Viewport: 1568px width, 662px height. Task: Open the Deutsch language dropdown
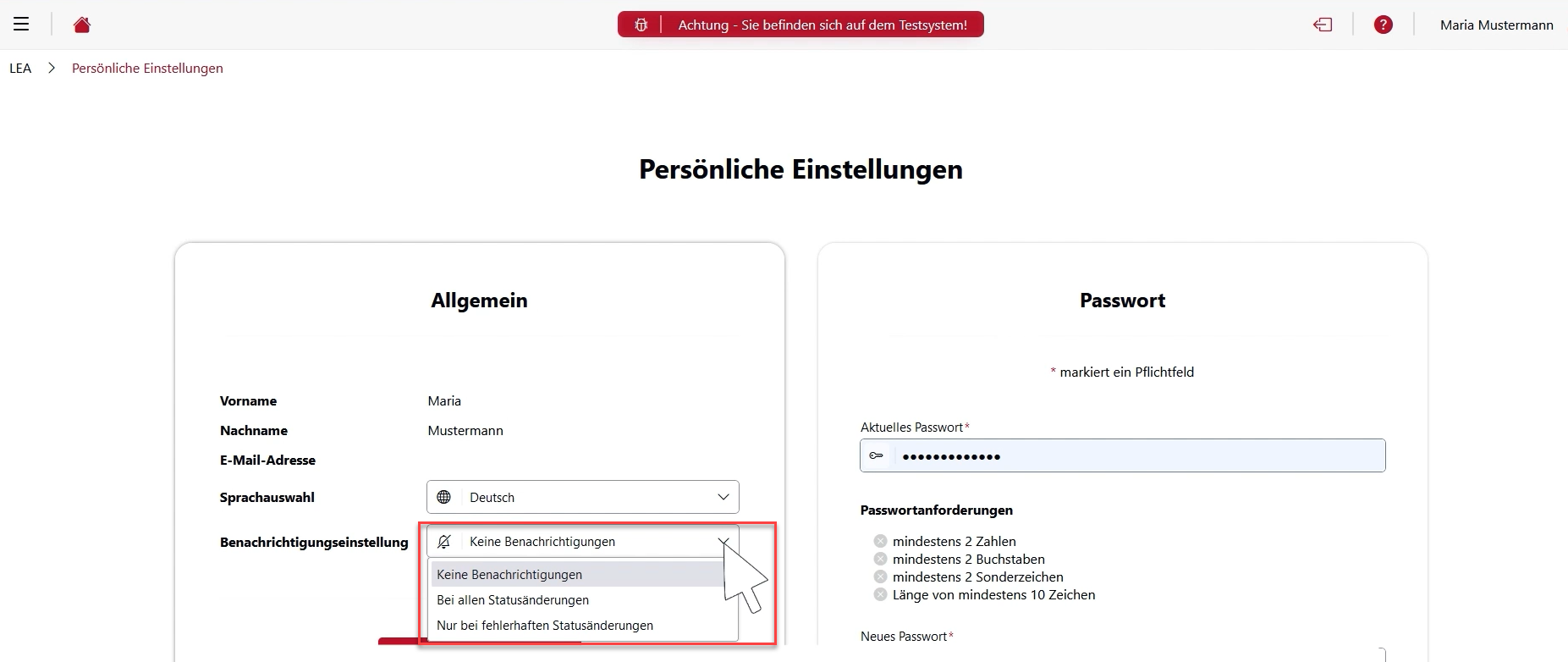[583, 497]
